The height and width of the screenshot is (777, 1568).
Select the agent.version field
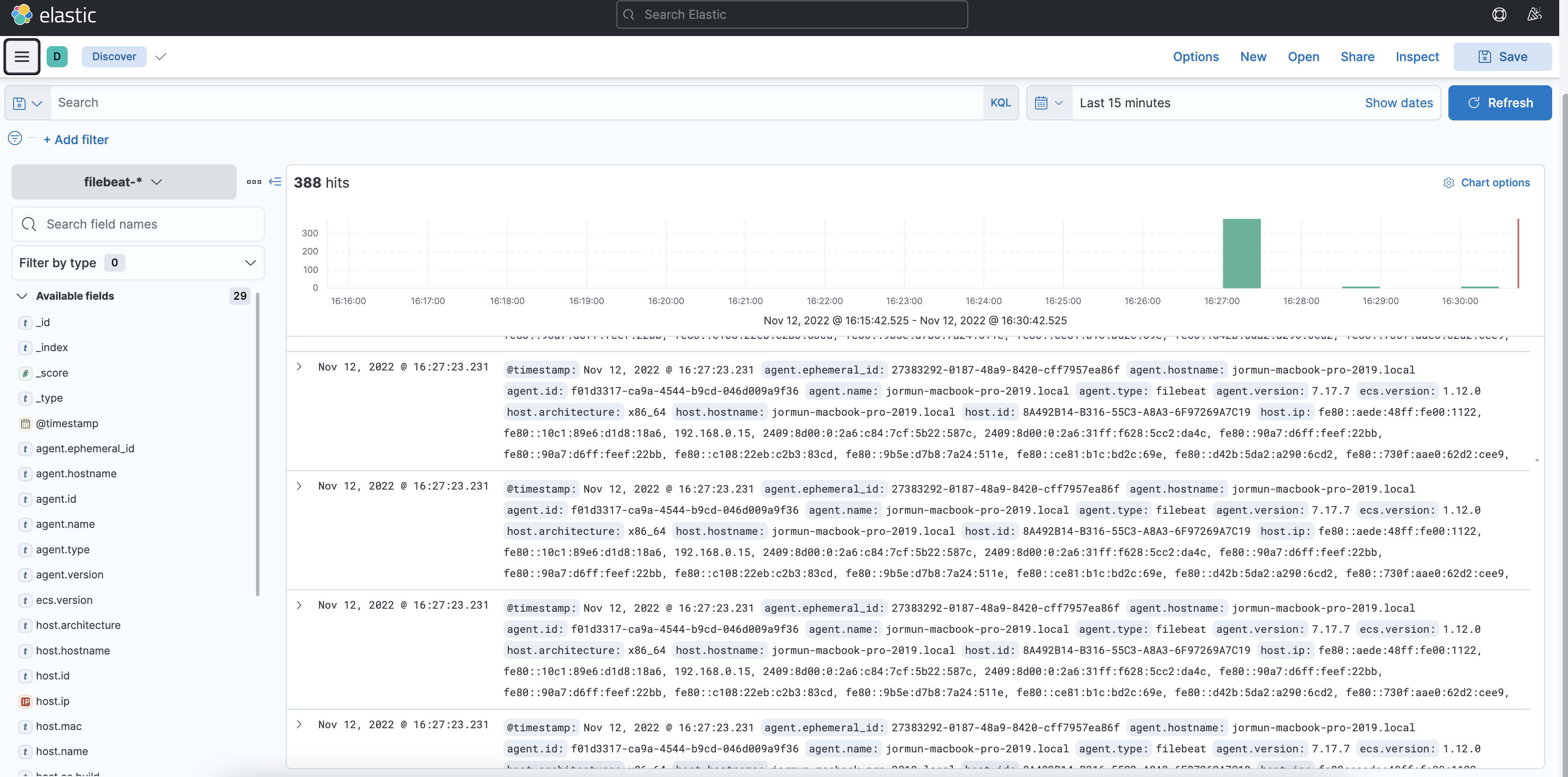[69, 575]
